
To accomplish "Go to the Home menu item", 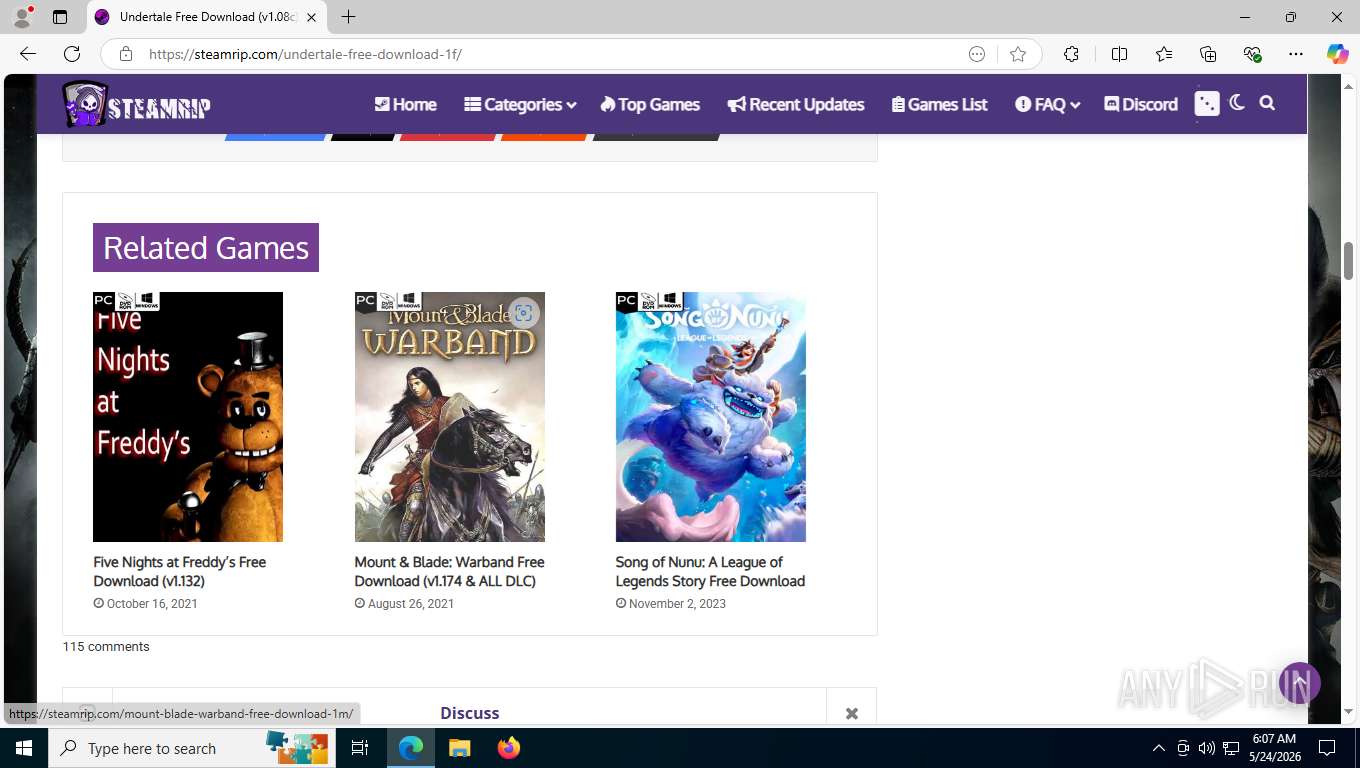I will pos(405,104).
